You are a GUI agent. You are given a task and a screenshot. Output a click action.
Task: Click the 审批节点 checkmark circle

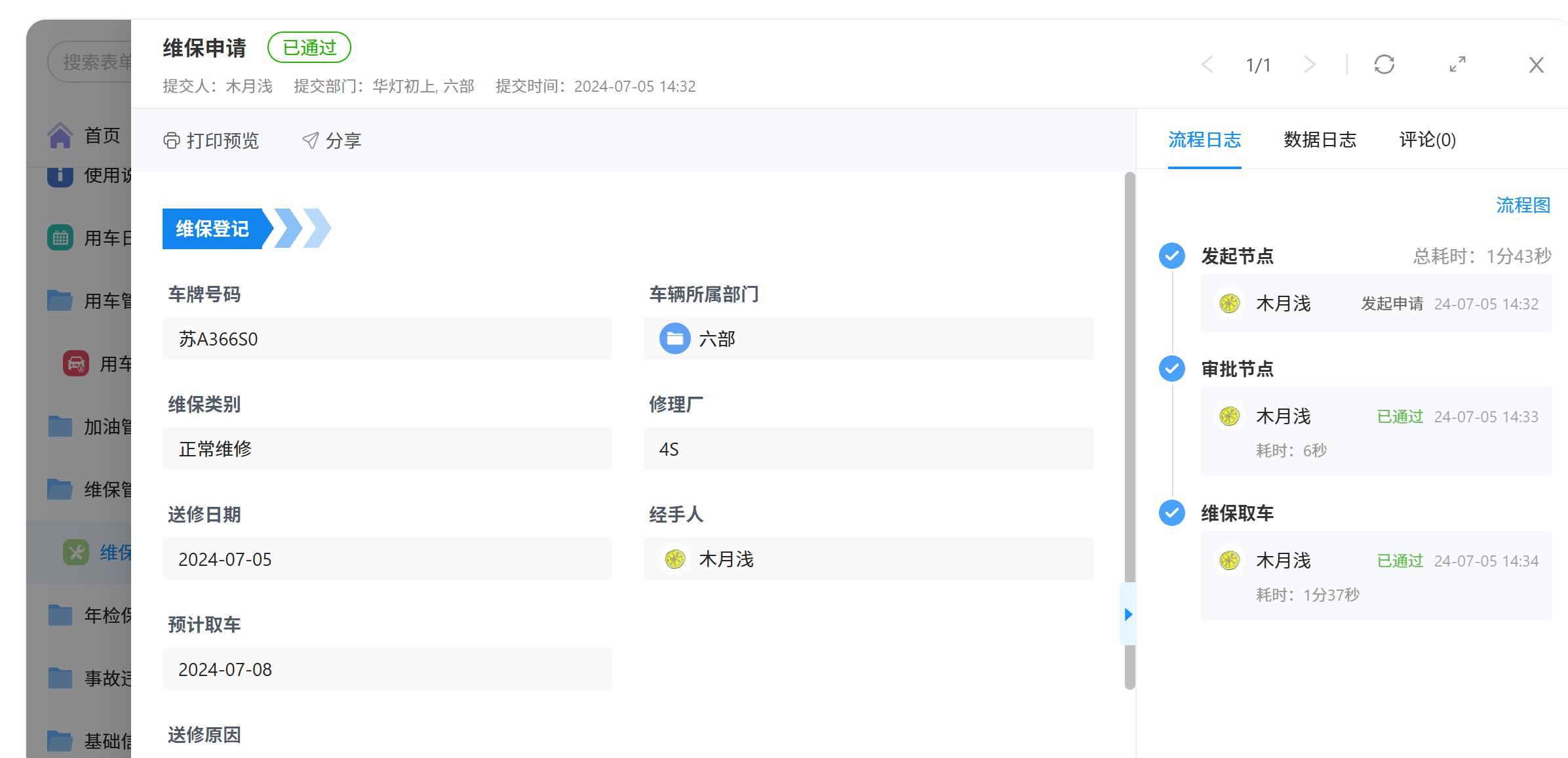[1171, 369]
